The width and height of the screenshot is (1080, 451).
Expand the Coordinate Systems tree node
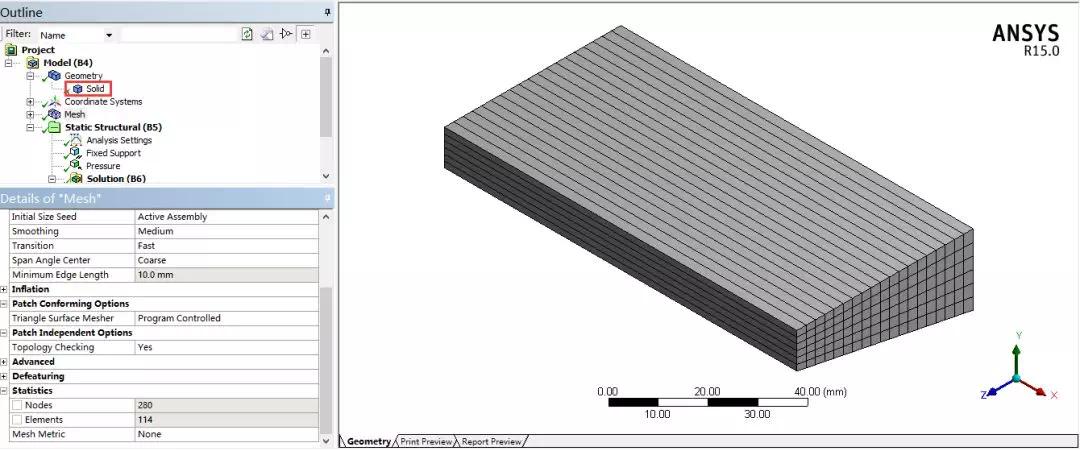(30, 102)
